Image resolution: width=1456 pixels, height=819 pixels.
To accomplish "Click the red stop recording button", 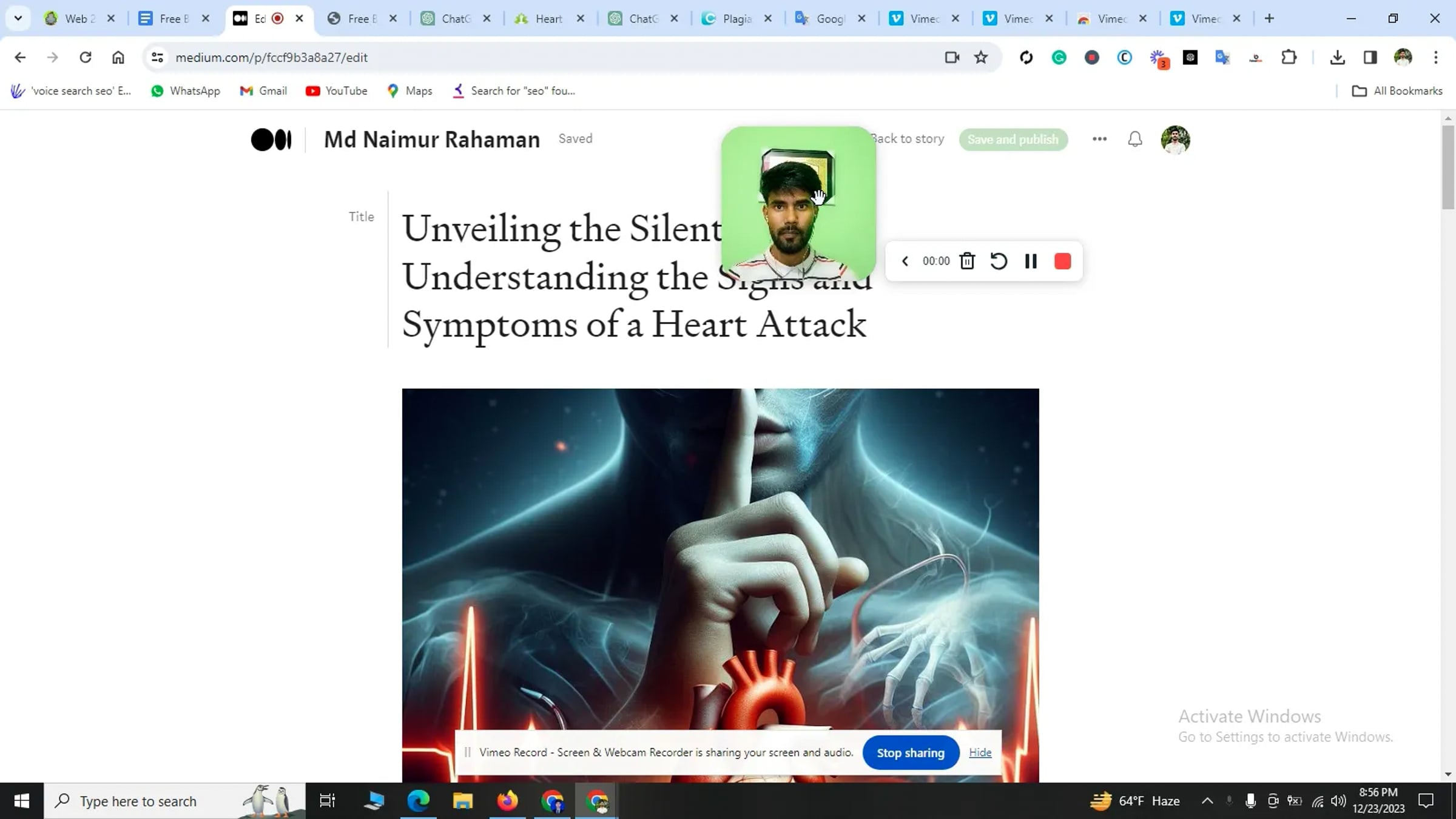I will coord(1062,261).
